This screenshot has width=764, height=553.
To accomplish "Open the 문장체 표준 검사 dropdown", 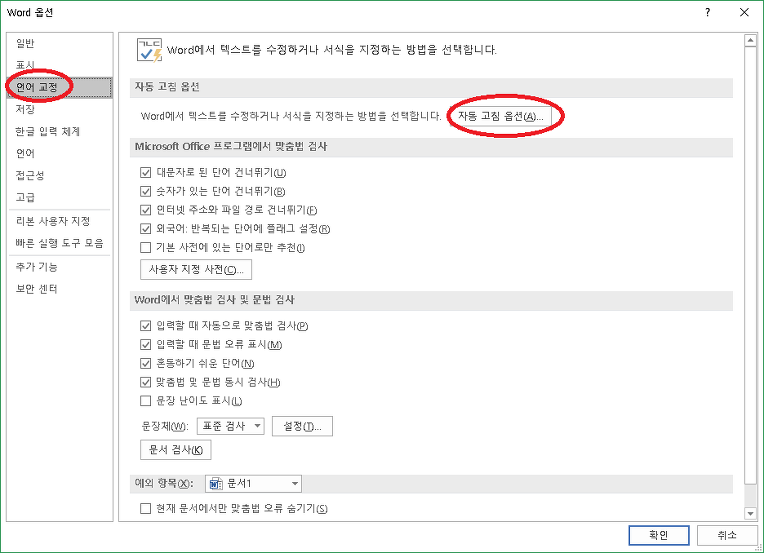I will [x=230, y=426].
